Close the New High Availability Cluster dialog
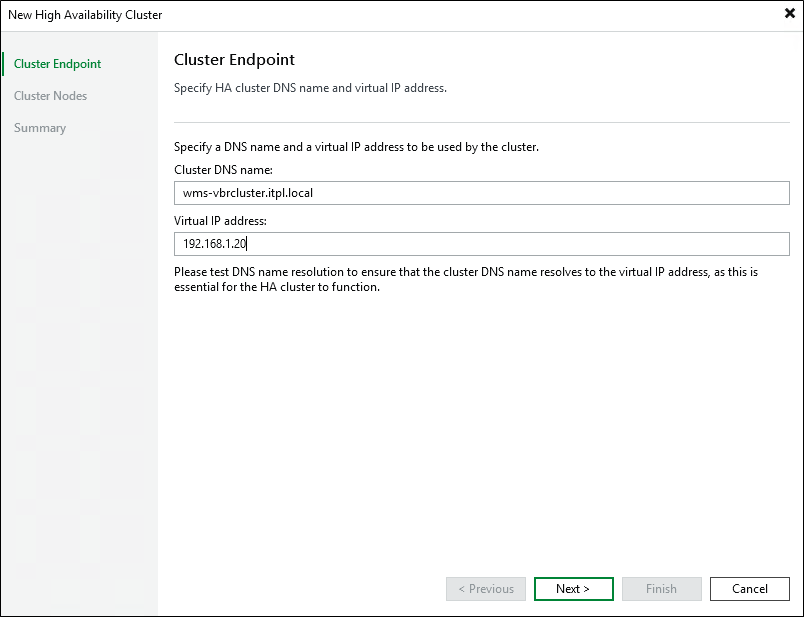804x617 pixels. (x=789, y=15)
